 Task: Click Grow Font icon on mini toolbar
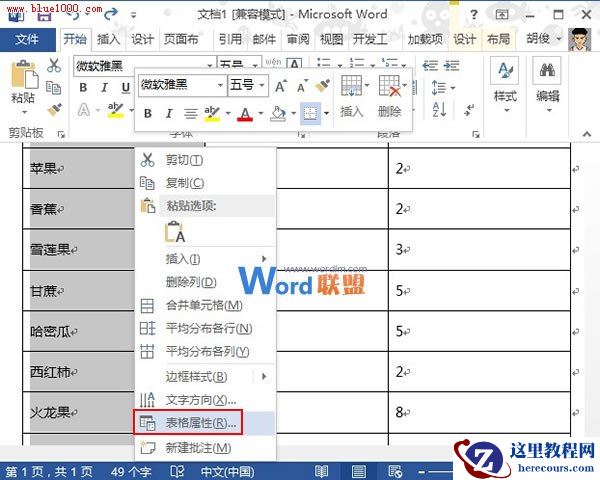pos(280,86)
